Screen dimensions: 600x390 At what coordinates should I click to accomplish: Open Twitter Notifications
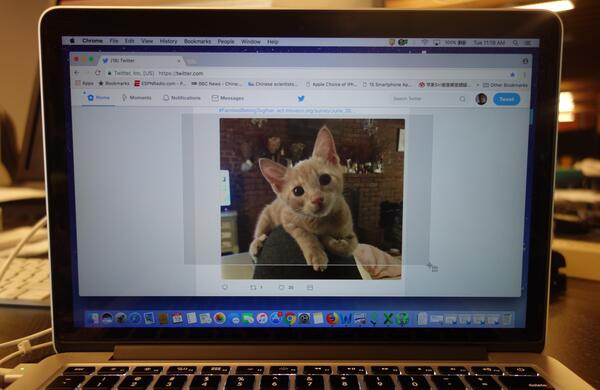pyautogui.click(x=182, y=98)
